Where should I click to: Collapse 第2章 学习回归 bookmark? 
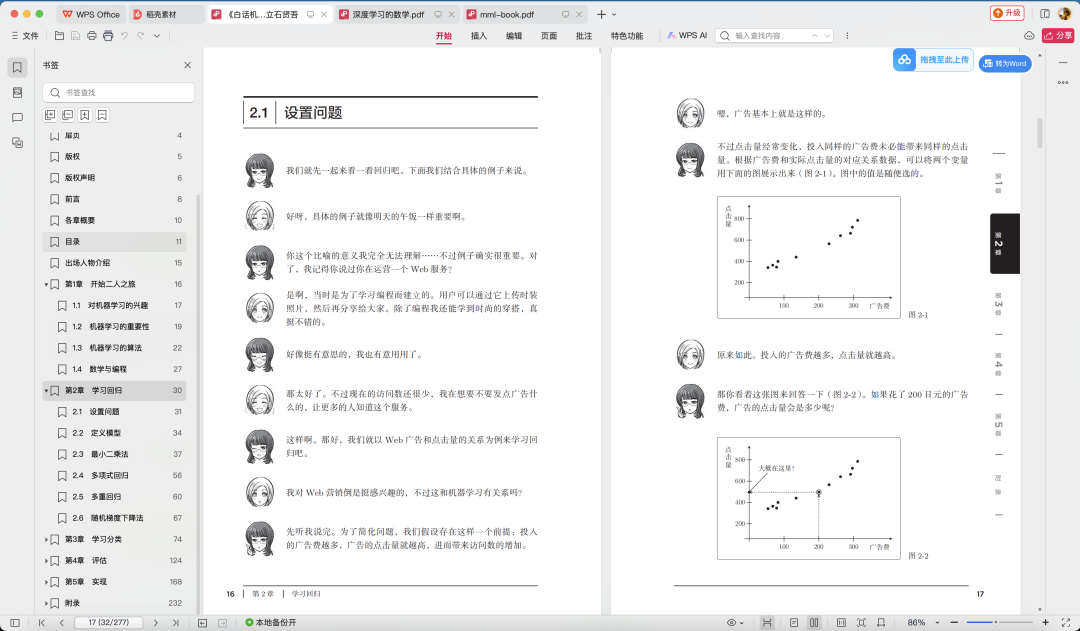46,391
